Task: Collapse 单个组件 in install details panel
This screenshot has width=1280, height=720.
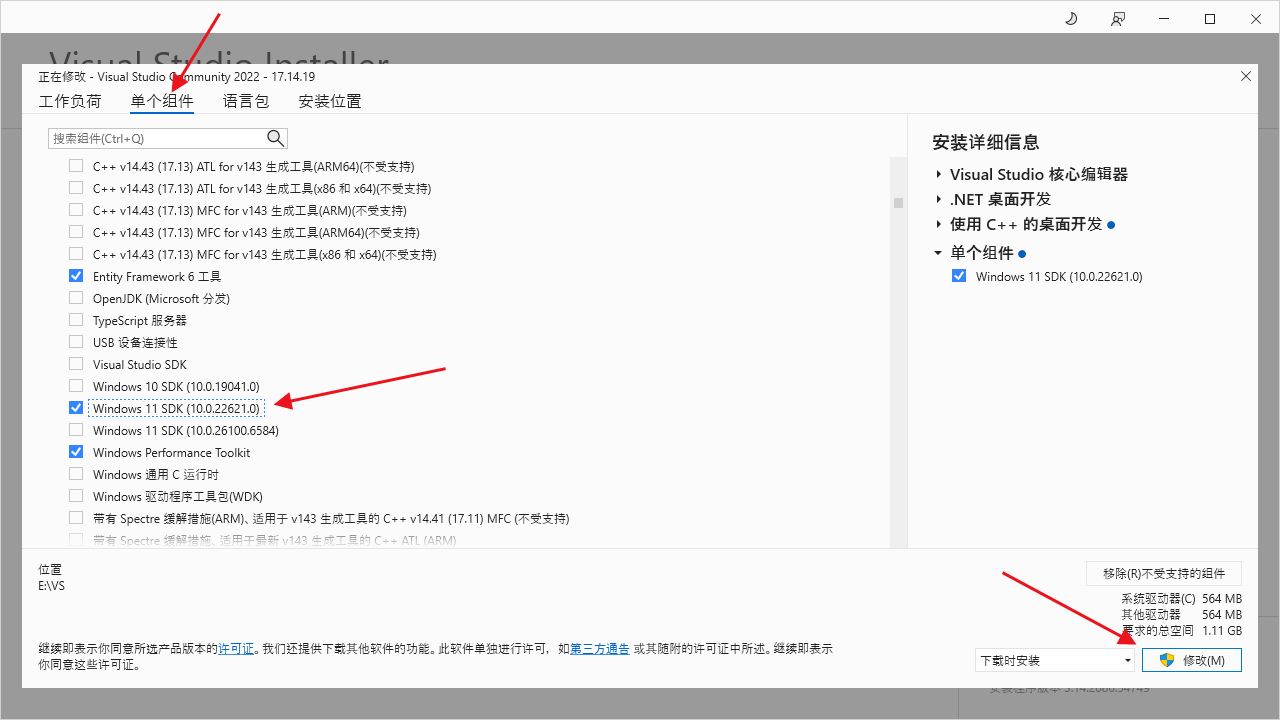Action: [937, 252]
